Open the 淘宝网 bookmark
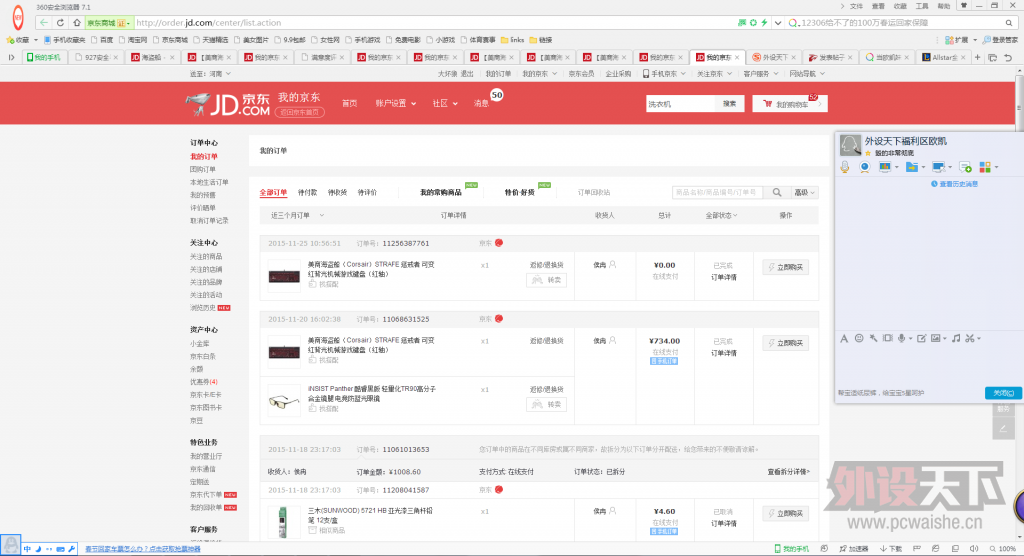The image size is (1024, 556). [x=133, y=40]
